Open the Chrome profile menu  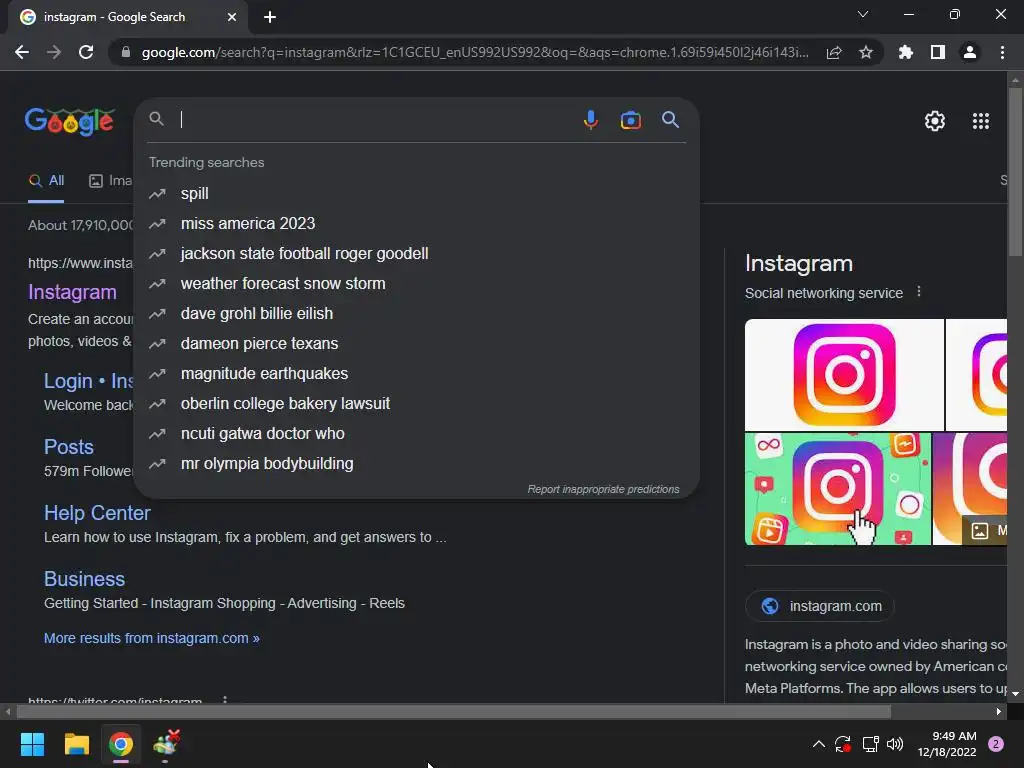point(969,52)
